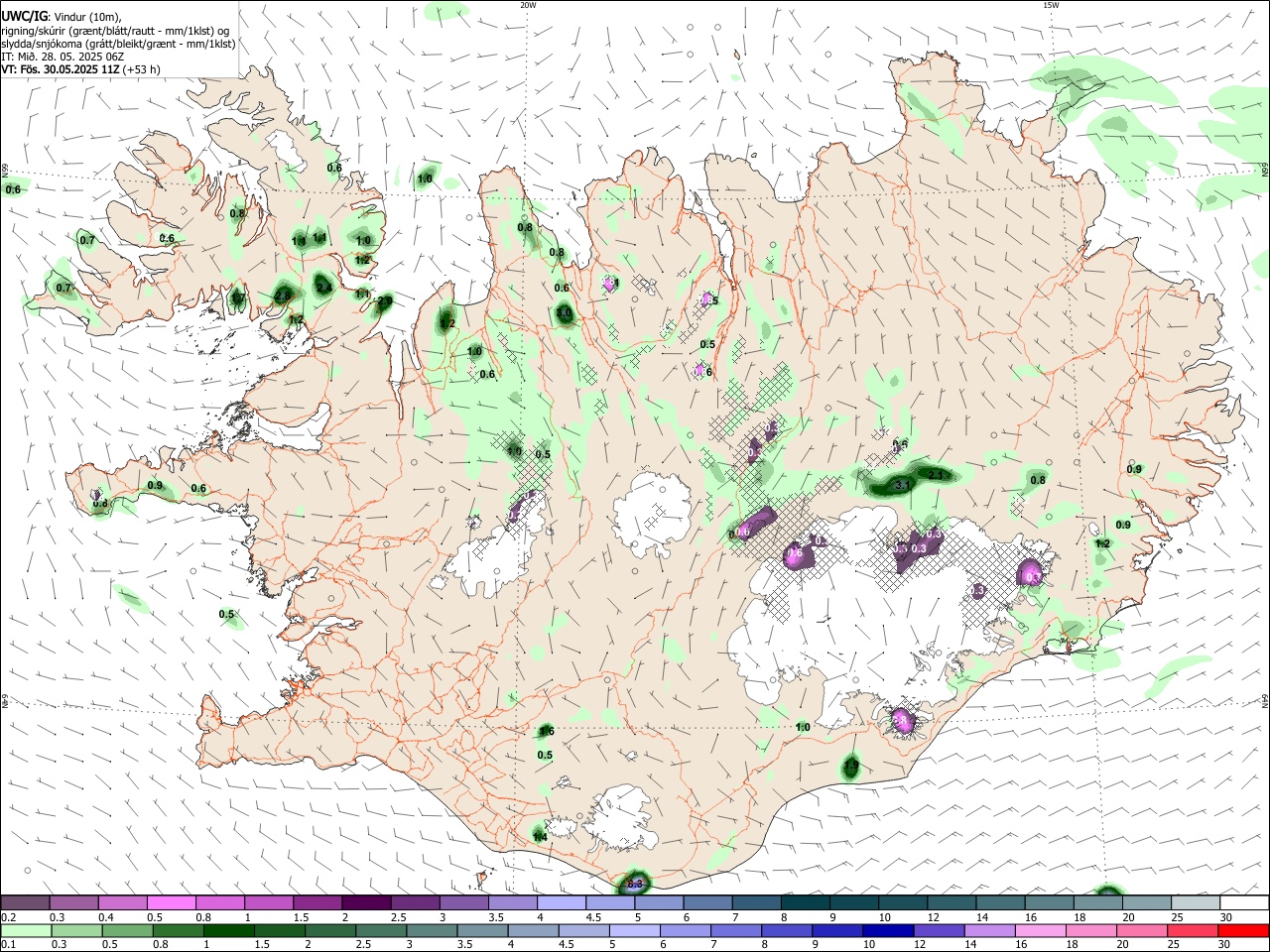This screenshot has width=1270, height=952.
Task: Click the '1.9' rainfall value off the southeast coast
Action: 851,766
